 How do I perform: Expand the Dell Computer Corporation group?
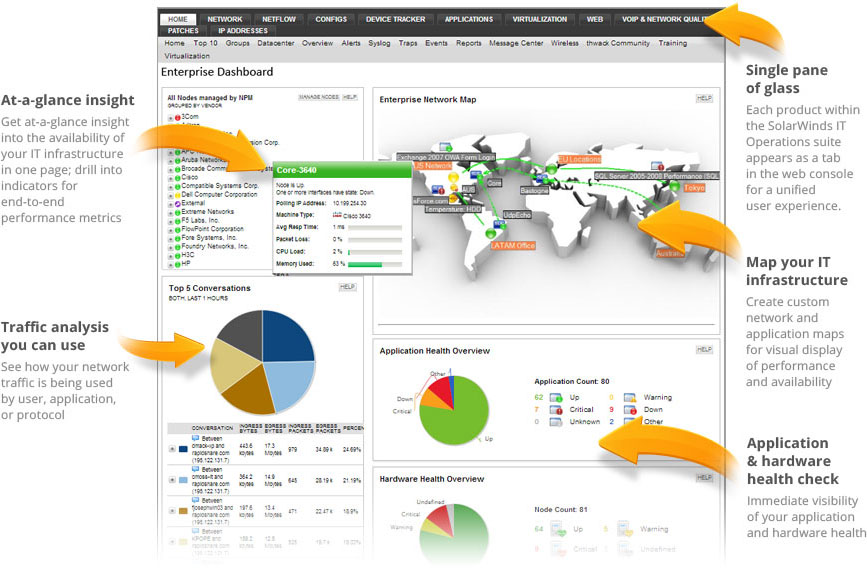171,195
